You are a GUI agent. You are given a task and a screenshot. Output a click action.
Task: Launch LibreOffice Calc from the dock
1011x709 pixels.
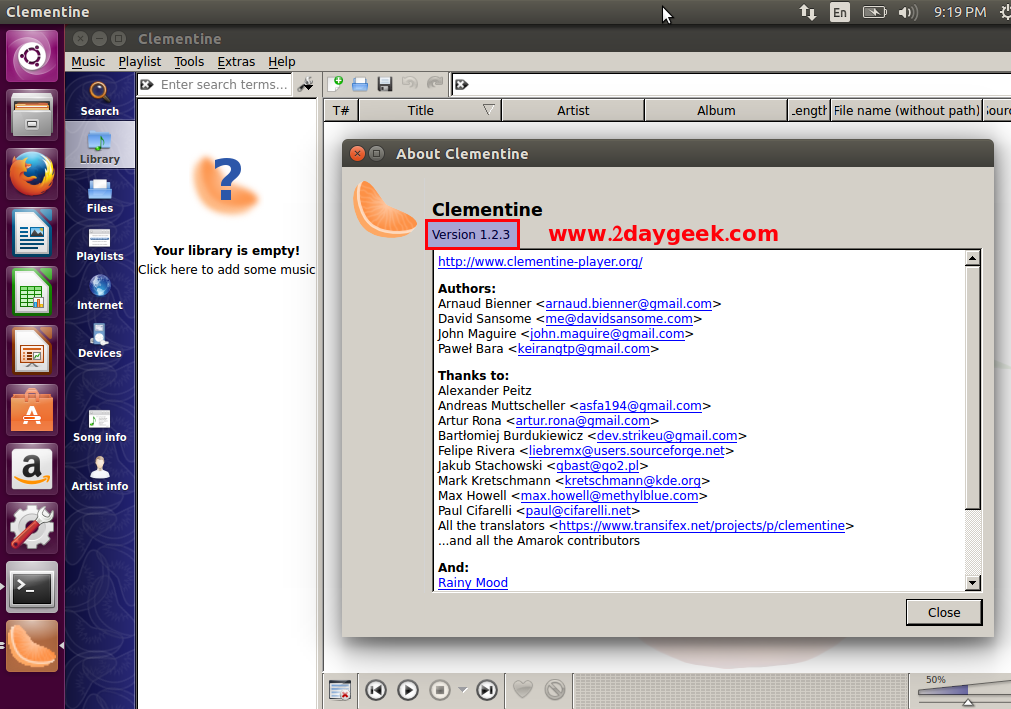point(32,293)
